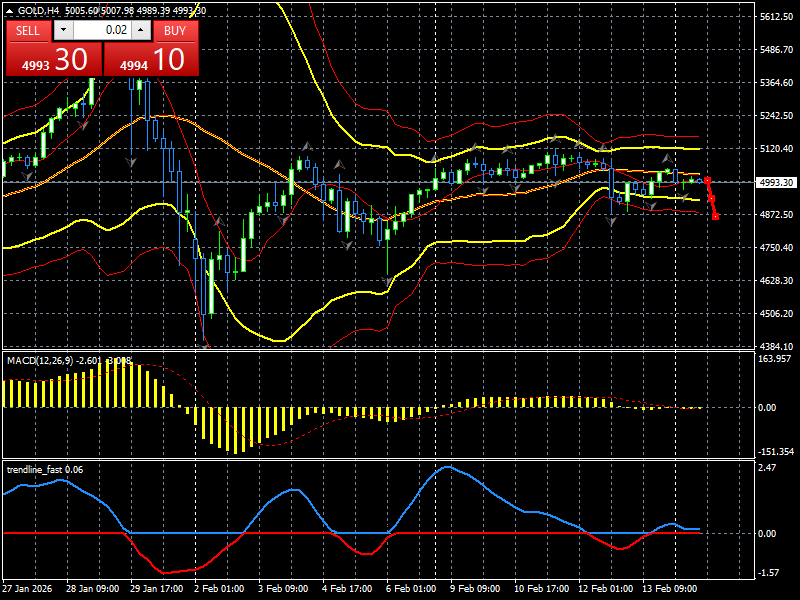Click the 27 Jan 2026 date label
The height and width of the screenshot is (600, 800).
pyautogui.click(x=28, y=588)
